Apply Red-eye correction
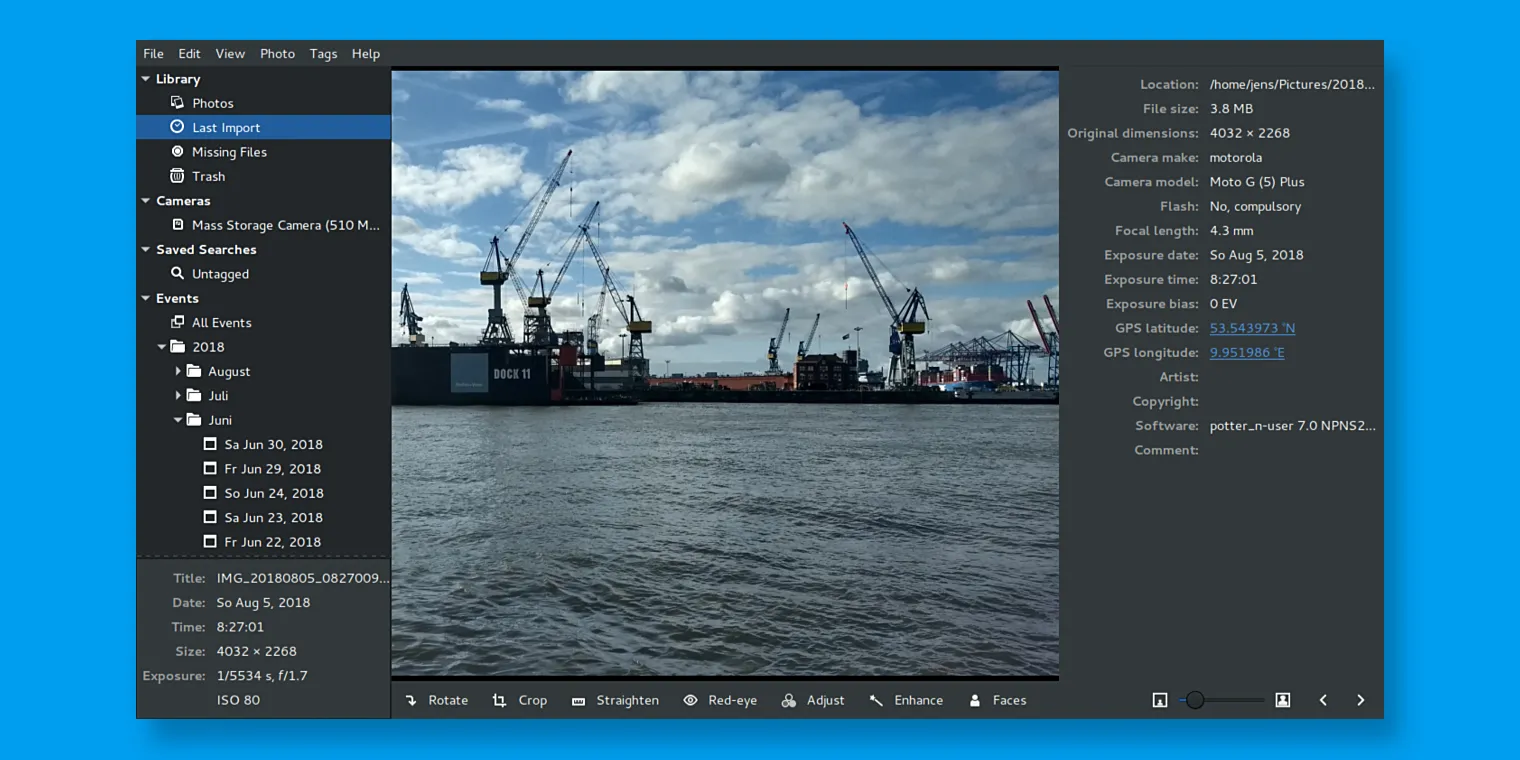The width and height of the screenshot is (1520, 760). (720, 700)
